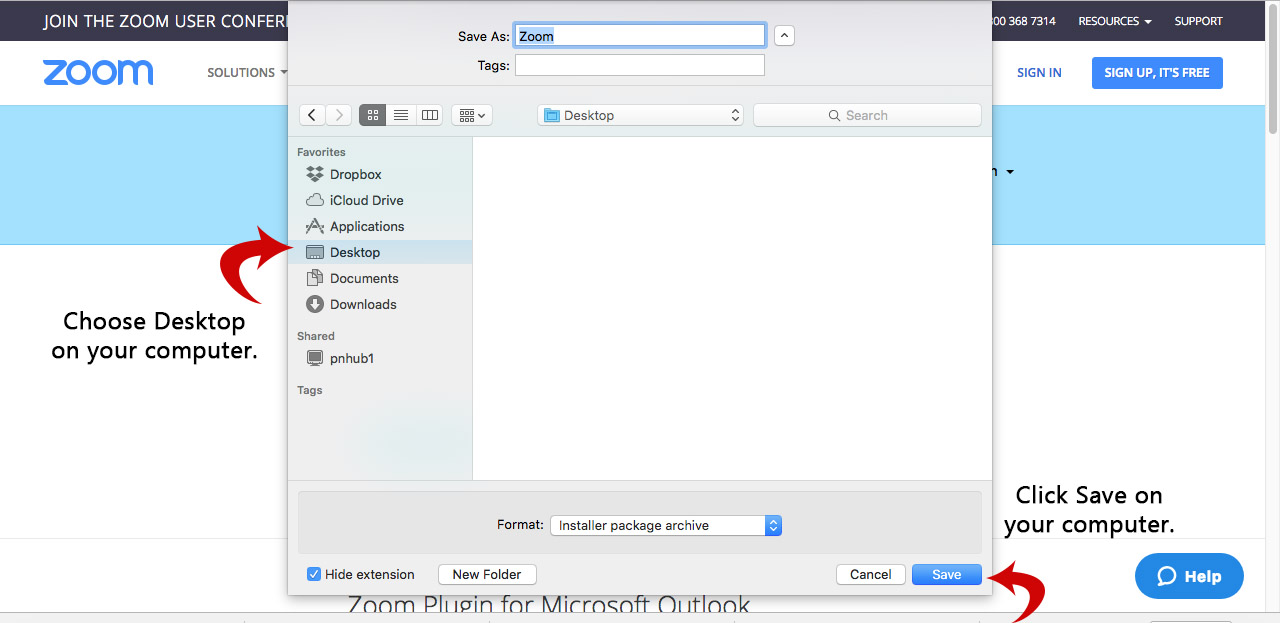Image resolution: width=1280 pixels, height=623 pixels.
Task: Open the Desktop location popup menu
Action: coord(640,115)
